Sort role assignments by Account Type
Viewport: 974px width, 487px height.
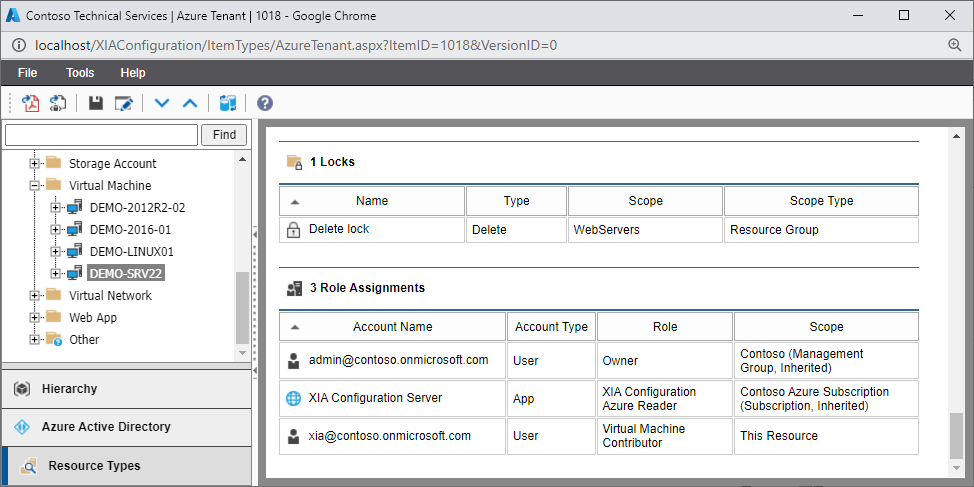[552, 327]
